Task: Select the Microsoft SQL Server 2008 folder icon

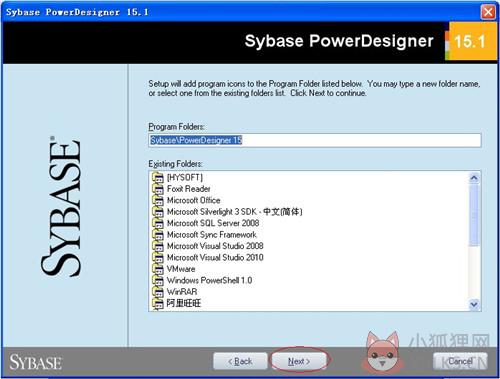Action: tap(158, 223)
